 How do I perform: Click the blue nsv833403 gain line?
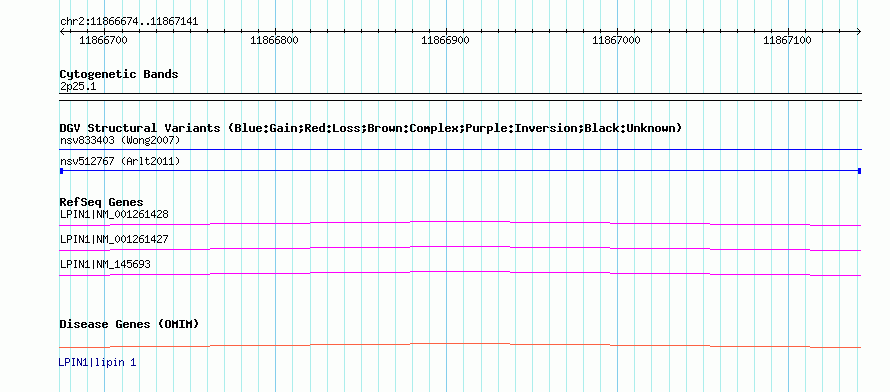pyautogui.click(x=460, y=150)
